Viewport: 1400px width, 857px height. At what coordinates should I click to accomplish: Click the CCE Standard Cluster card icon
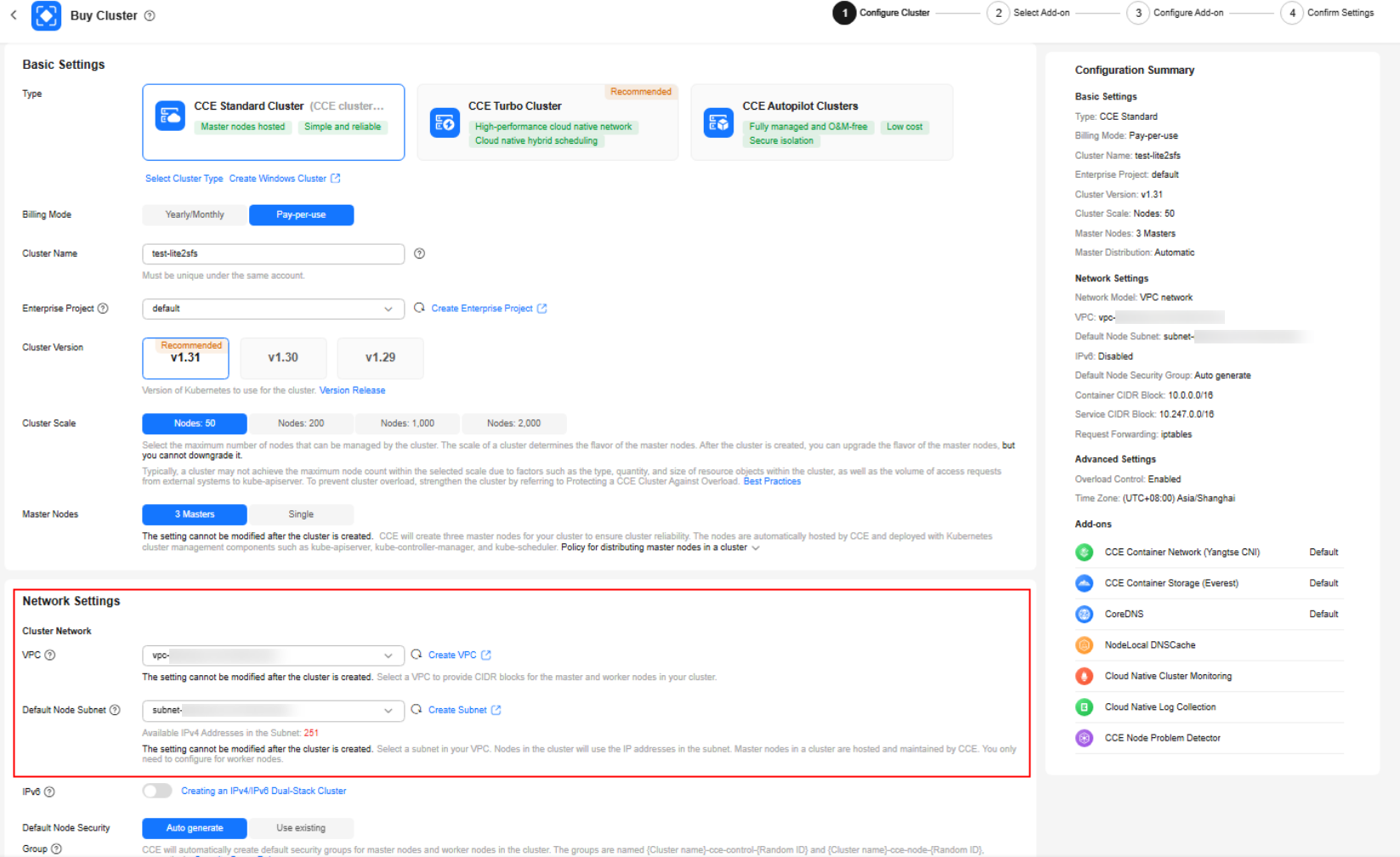170,116
